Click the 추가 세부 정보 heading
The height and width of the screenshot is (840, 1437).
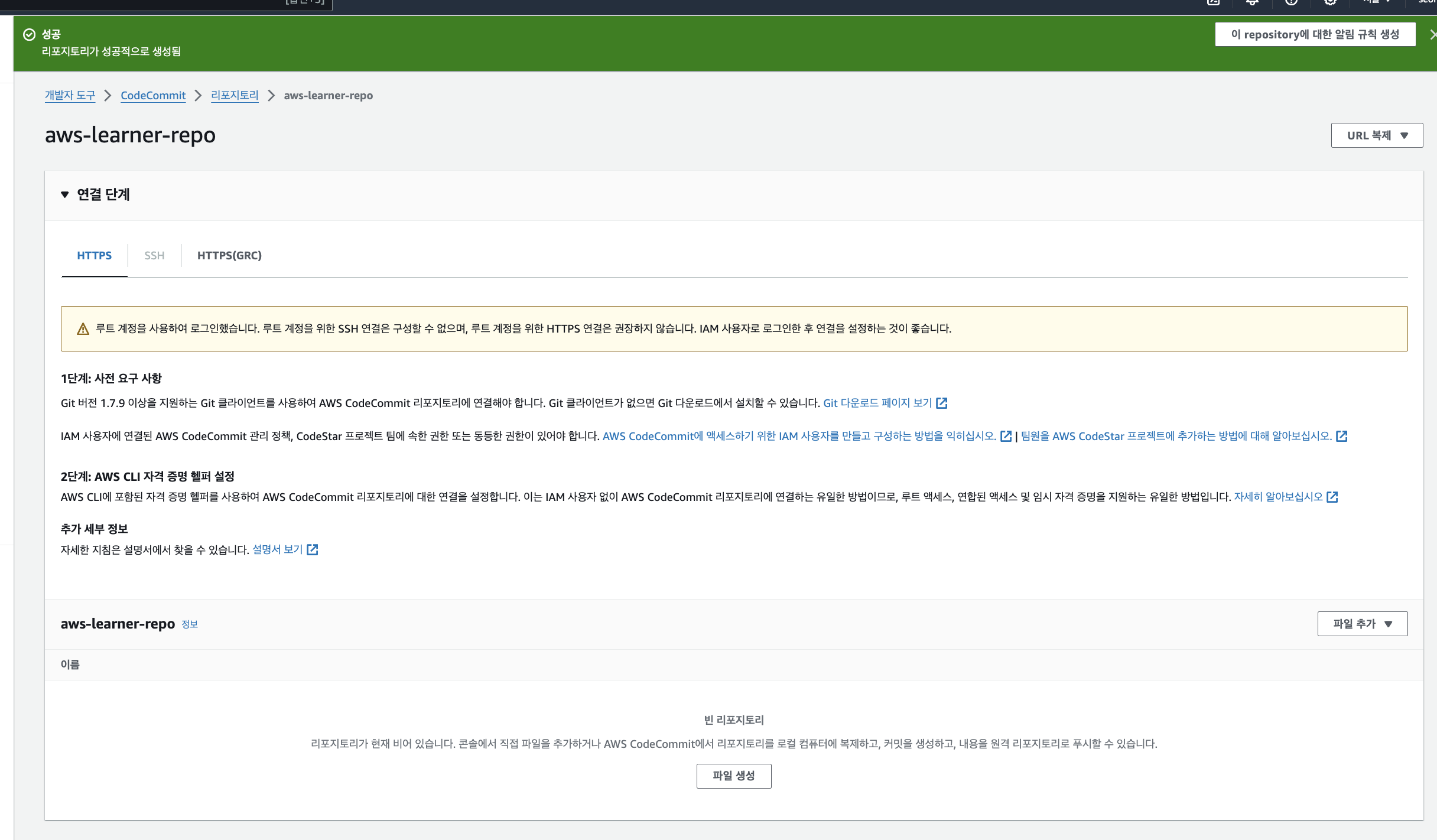(x=95, y=529)
